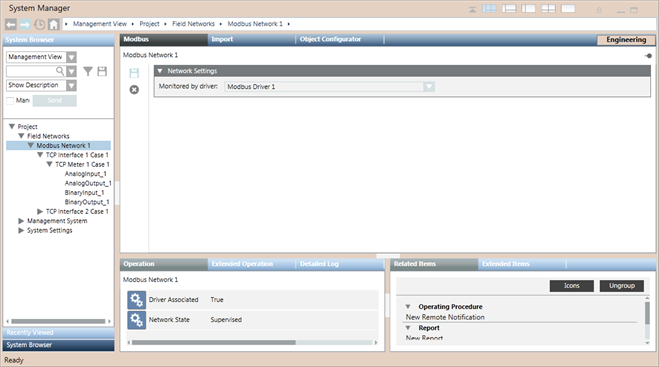Expand the TCP Interface 2 Case 1 node
Image resolution: width=659 pixels, height=367 pixels.
pos(40,211)
